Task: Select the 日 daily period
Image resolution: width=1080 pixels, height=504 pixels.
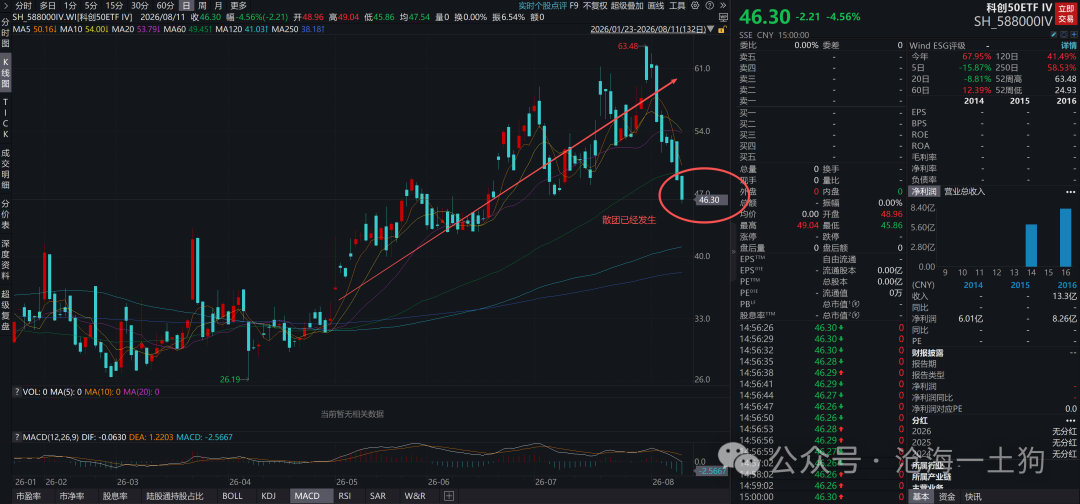Action: click(186, 6)
